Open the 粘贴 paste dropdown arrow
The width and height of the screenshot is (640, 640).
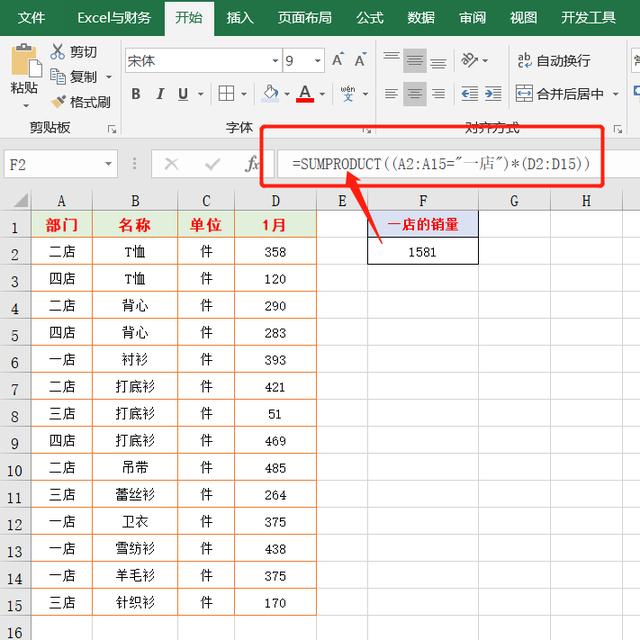26,106
